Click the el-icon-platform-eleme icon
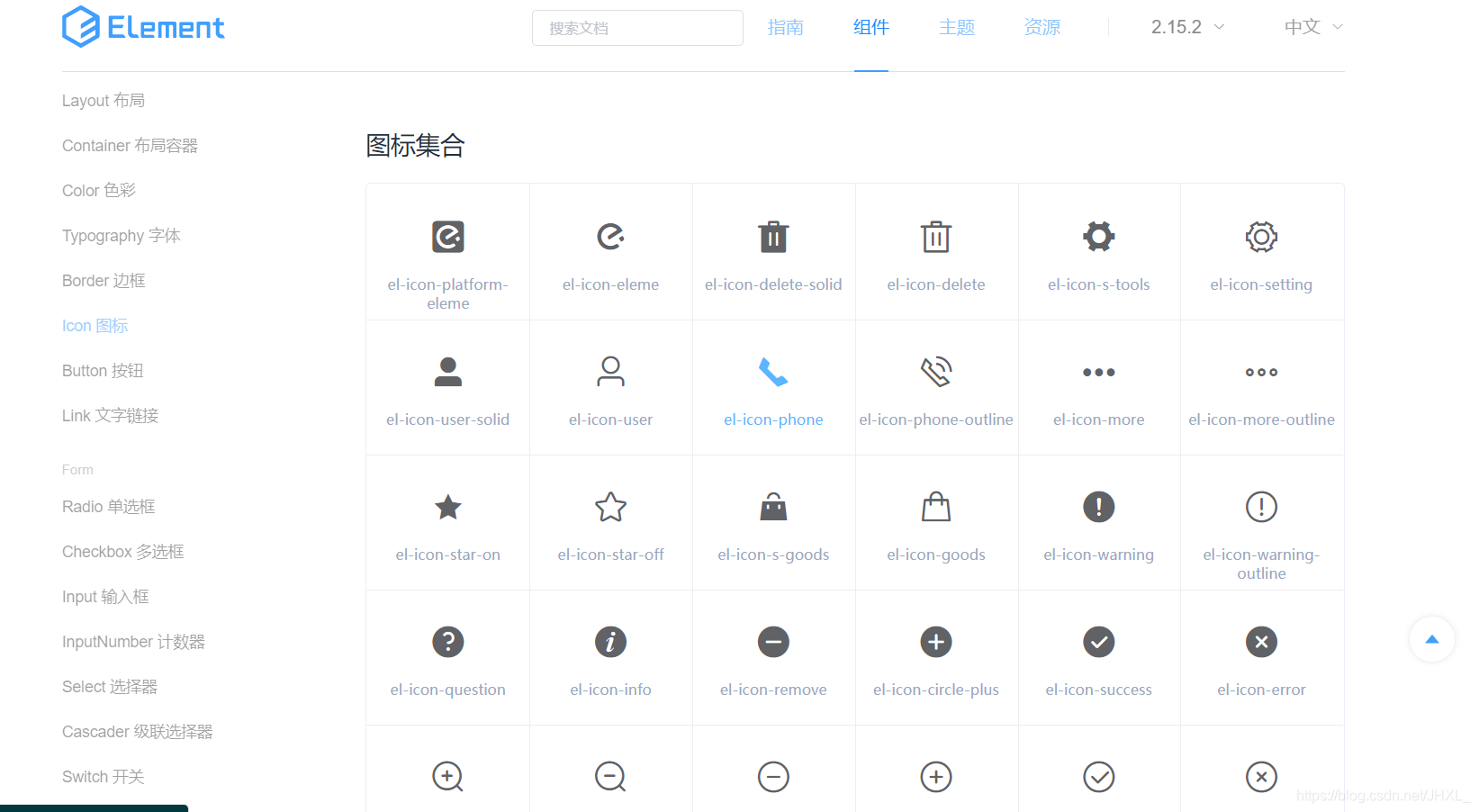Image resolution: width=1479 pixels, height=812 pixels. [x=448, y=237]
